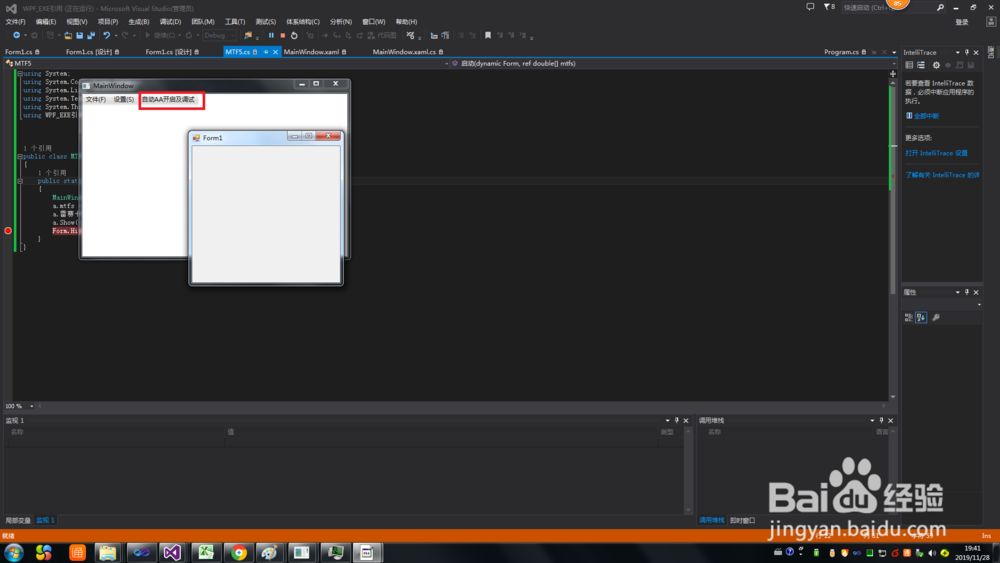Open Debug configuration dropdown

(219, 36)
